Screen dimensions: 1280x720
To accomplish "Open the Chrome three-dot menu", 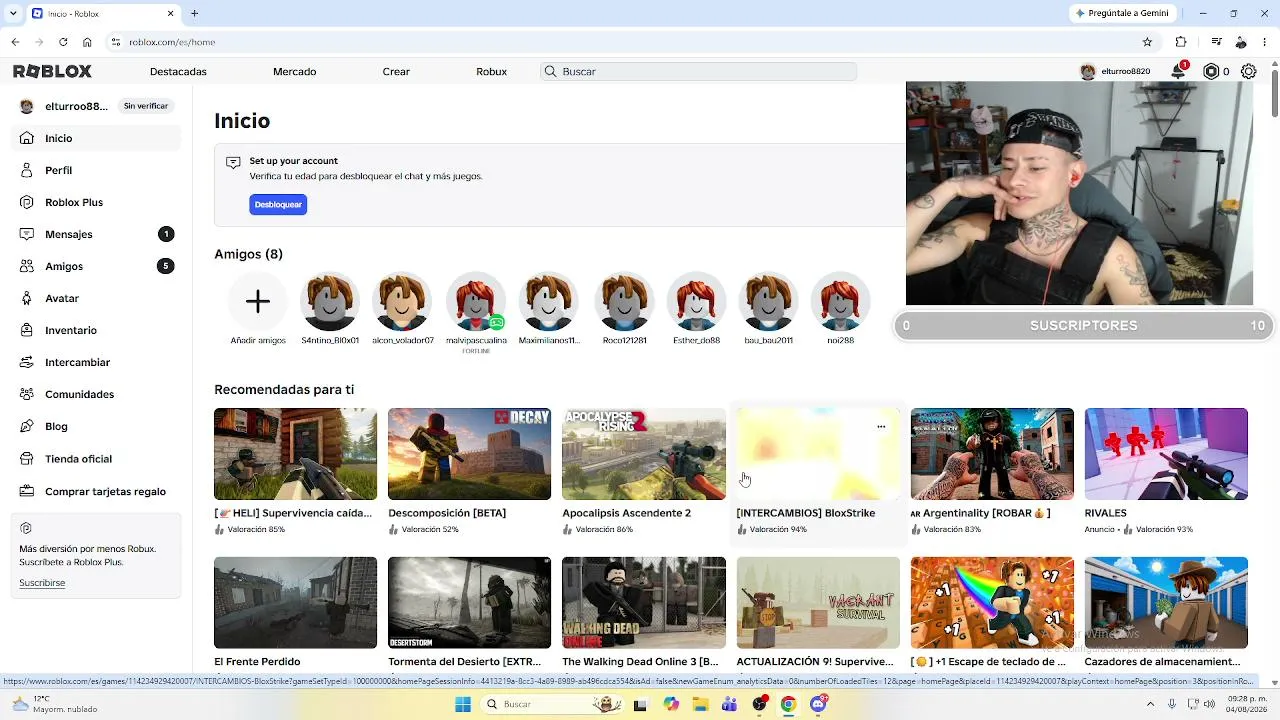I will click(1265, 42).
